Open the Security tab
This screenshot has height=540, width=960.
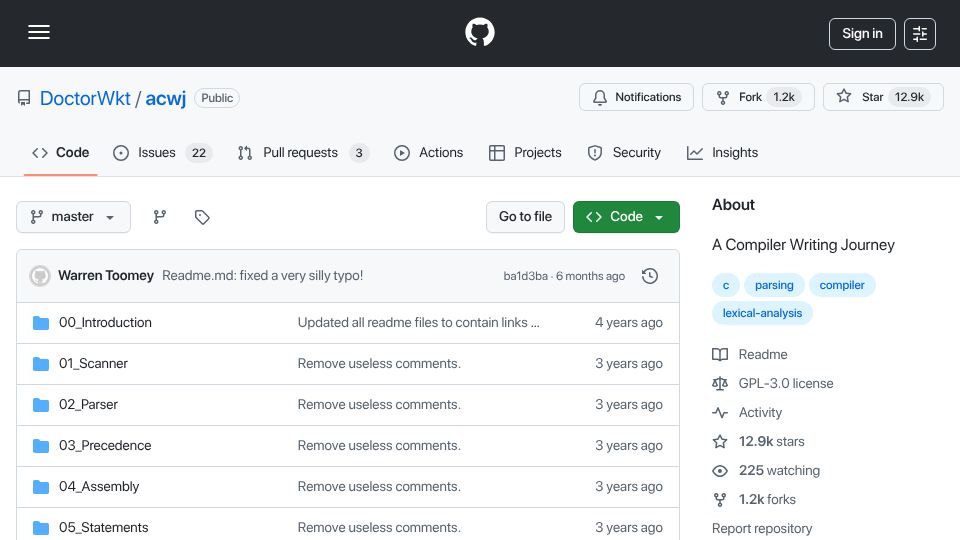(x=624, y=152)
